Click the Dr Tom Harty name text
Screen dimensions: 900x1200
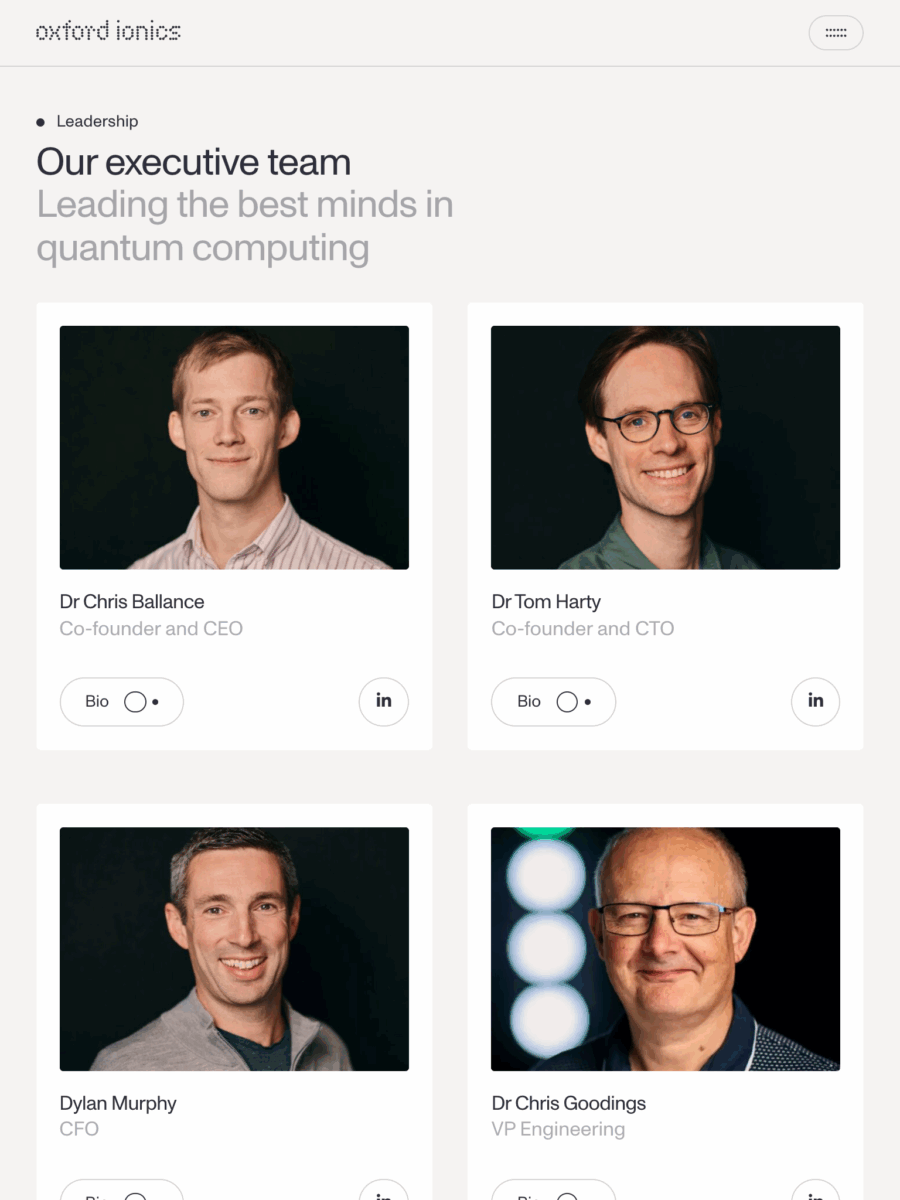click(546, 602)
